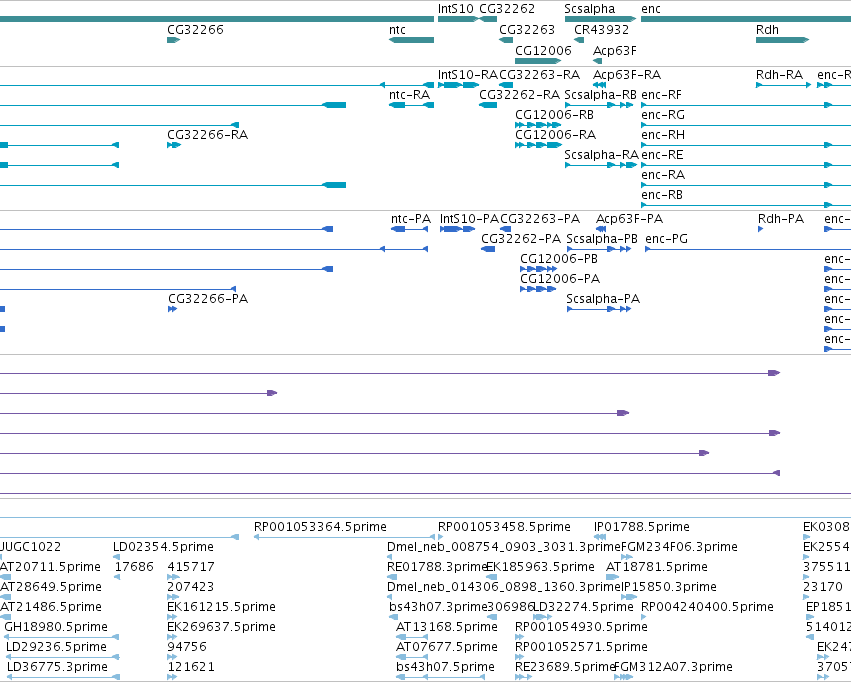Click the Acp63F gene label
The image size is (851, 682).
pyautogui.click(x=614, y=50)
